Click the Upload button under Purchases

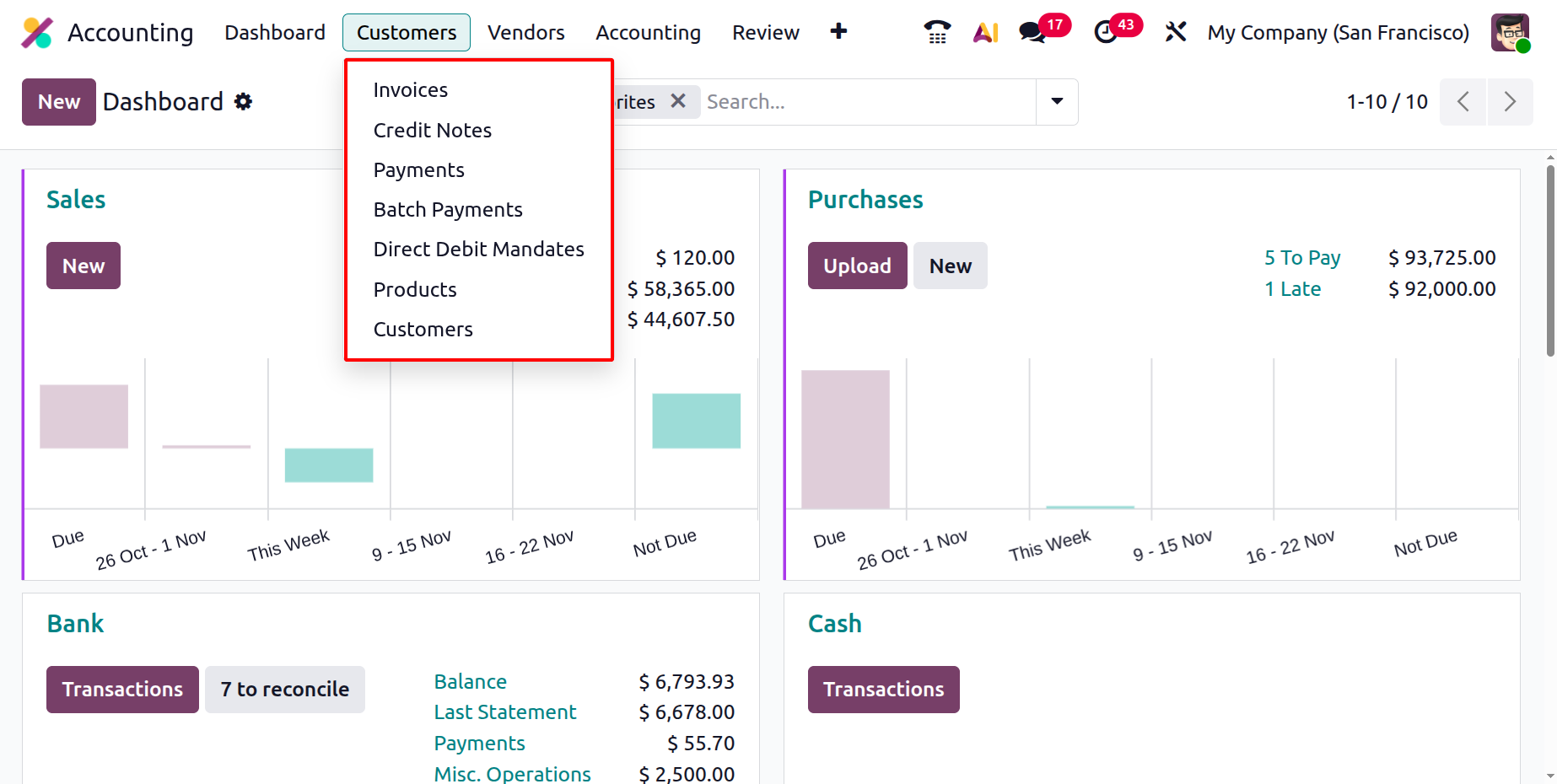pyautogui.click(x=857, y=266)
